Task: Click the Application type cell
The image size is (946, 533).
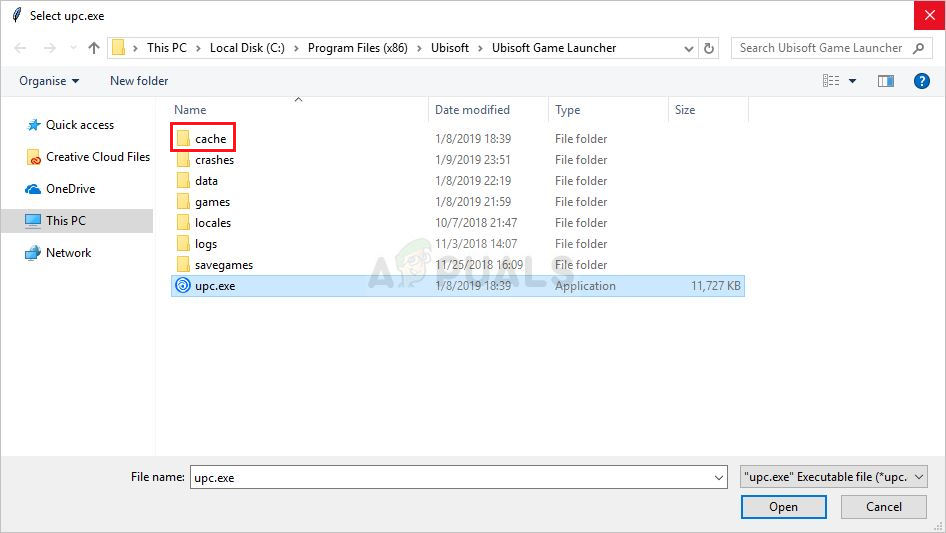Action: (x=585, y=286)
